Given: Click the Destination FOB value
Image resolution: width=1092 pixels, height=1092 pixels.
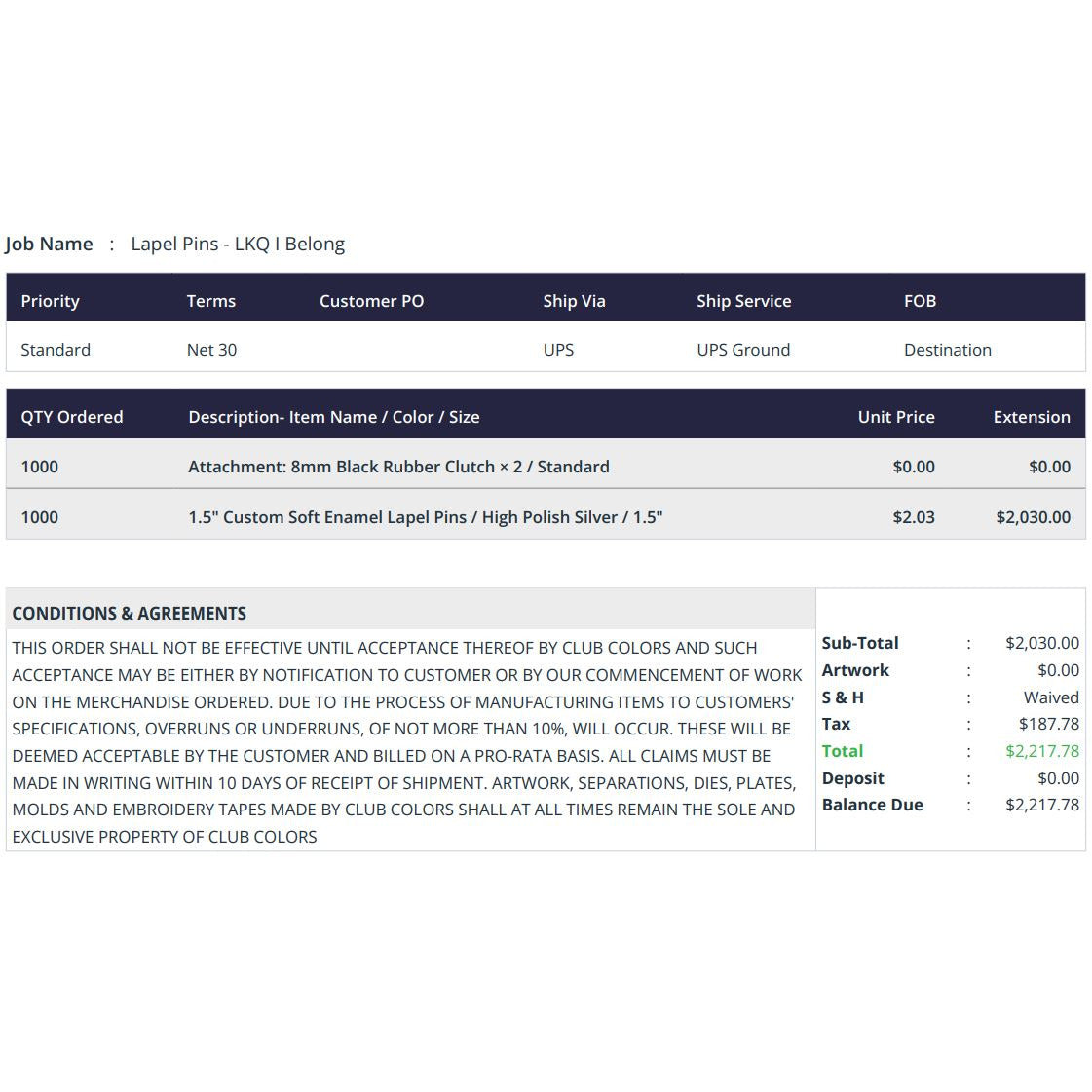Looking at the screenshot, I should point(947,350).
